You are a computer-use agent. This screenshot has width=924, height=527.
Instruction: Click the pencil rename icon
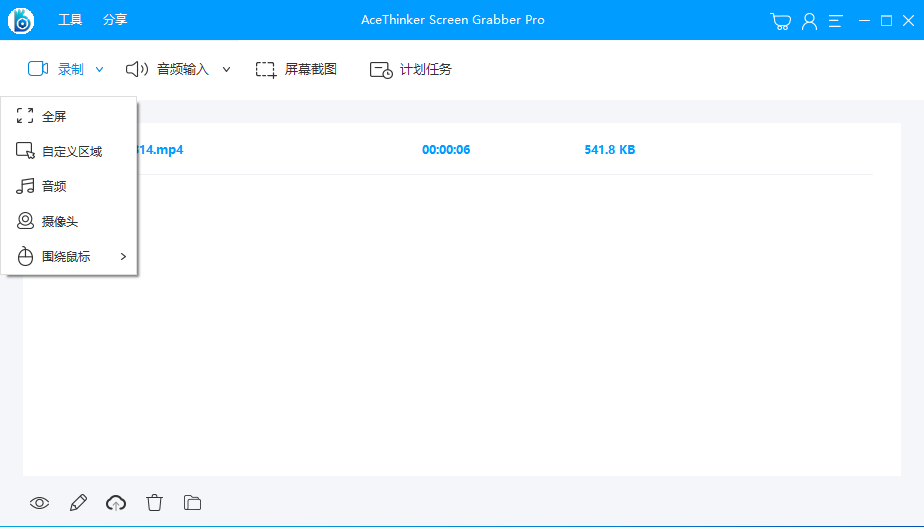78,503
